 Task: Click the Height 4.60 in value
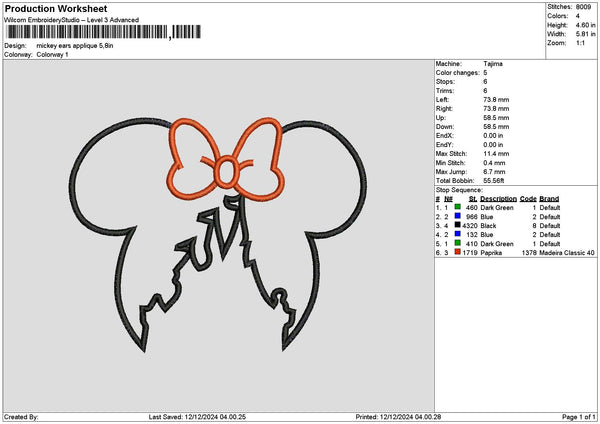585,25
